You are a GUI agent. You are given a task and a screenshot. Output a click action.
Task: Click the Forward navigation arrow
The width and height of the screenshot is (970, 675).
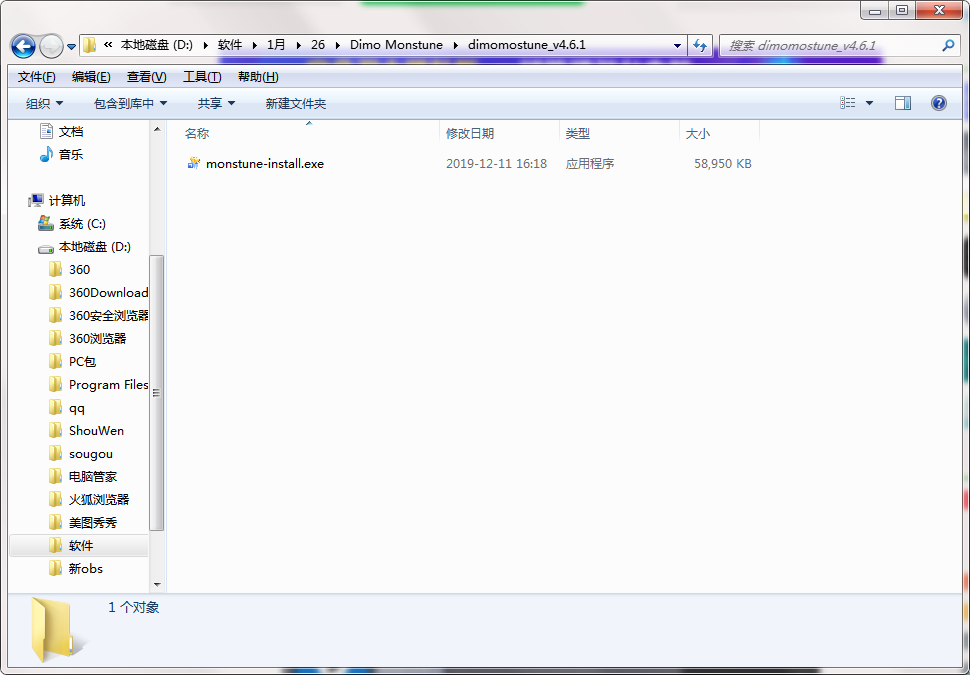click(51, 46)
